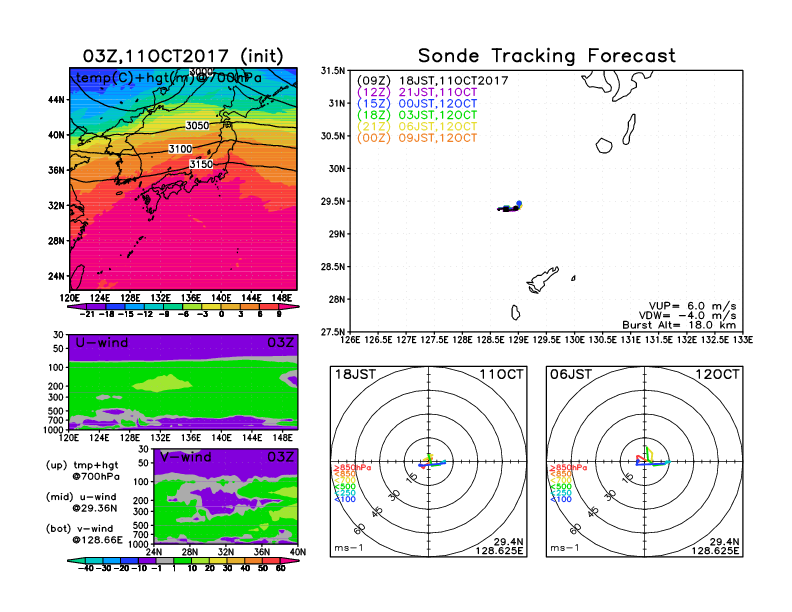This screenshot has height=612, width=792.
Task: Click the '1000' pressure tick on the U-wind panel
Action: [x=54, y=430]
